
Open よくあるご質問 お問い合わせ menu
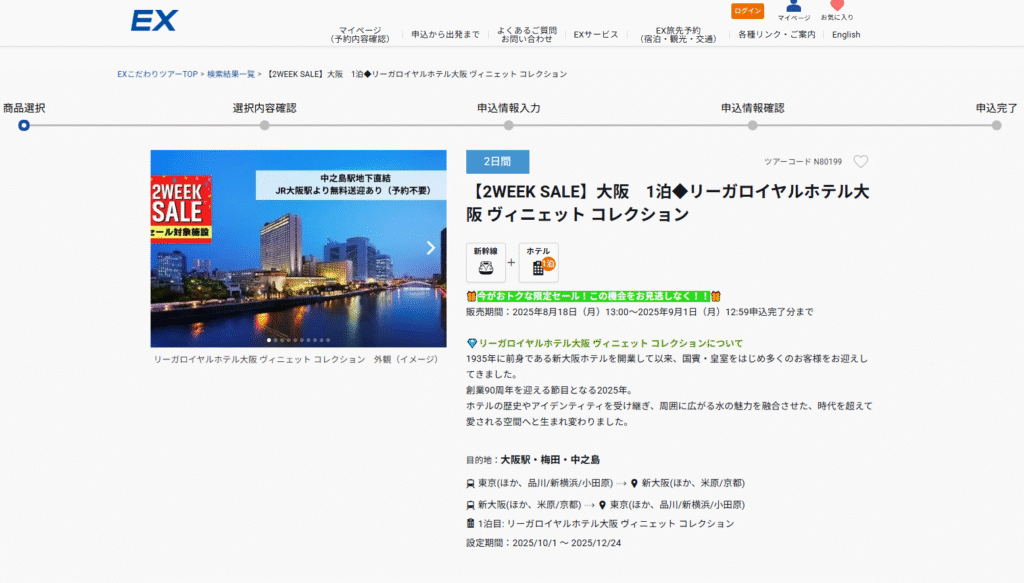tap(528, 35)
